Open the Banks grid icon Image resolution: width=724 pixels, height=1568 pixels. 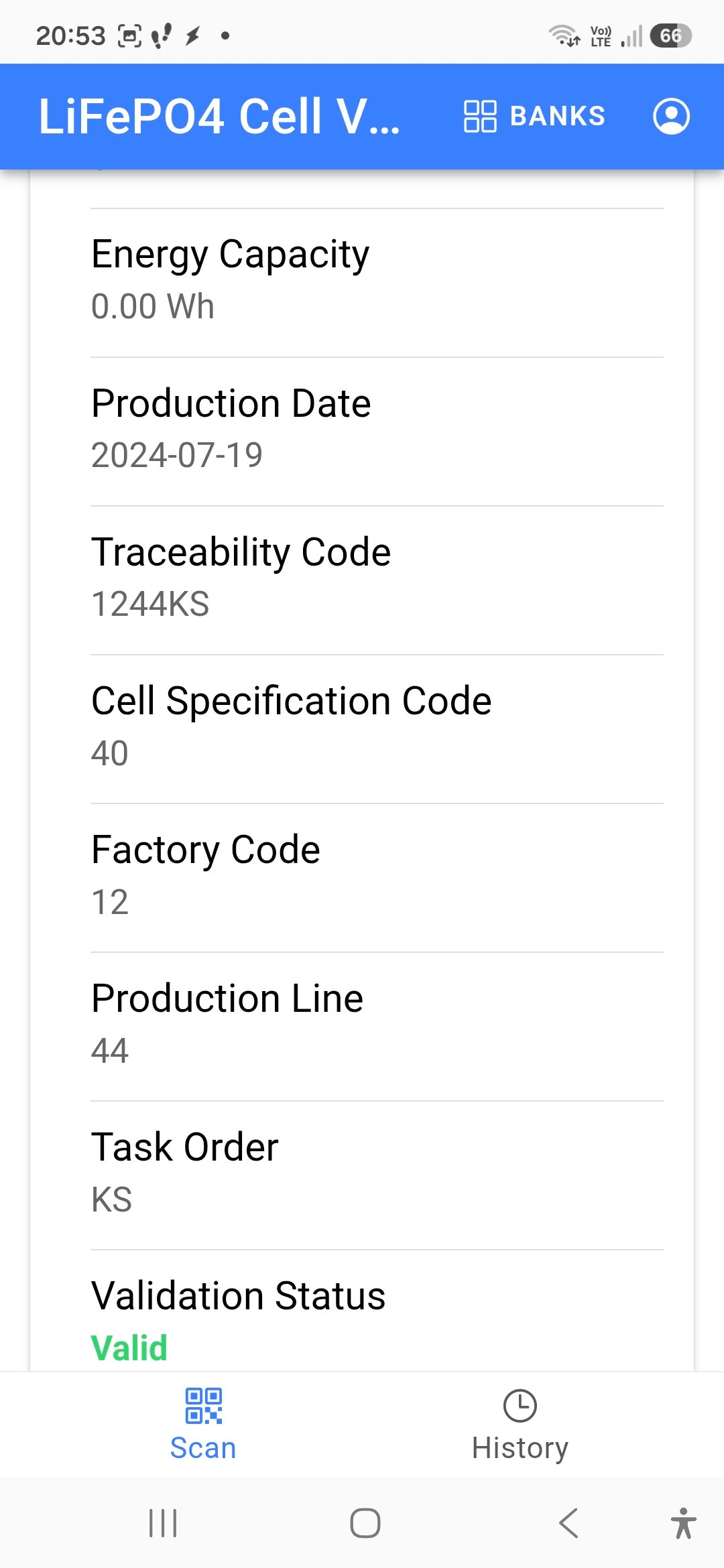tap(480, 116)
